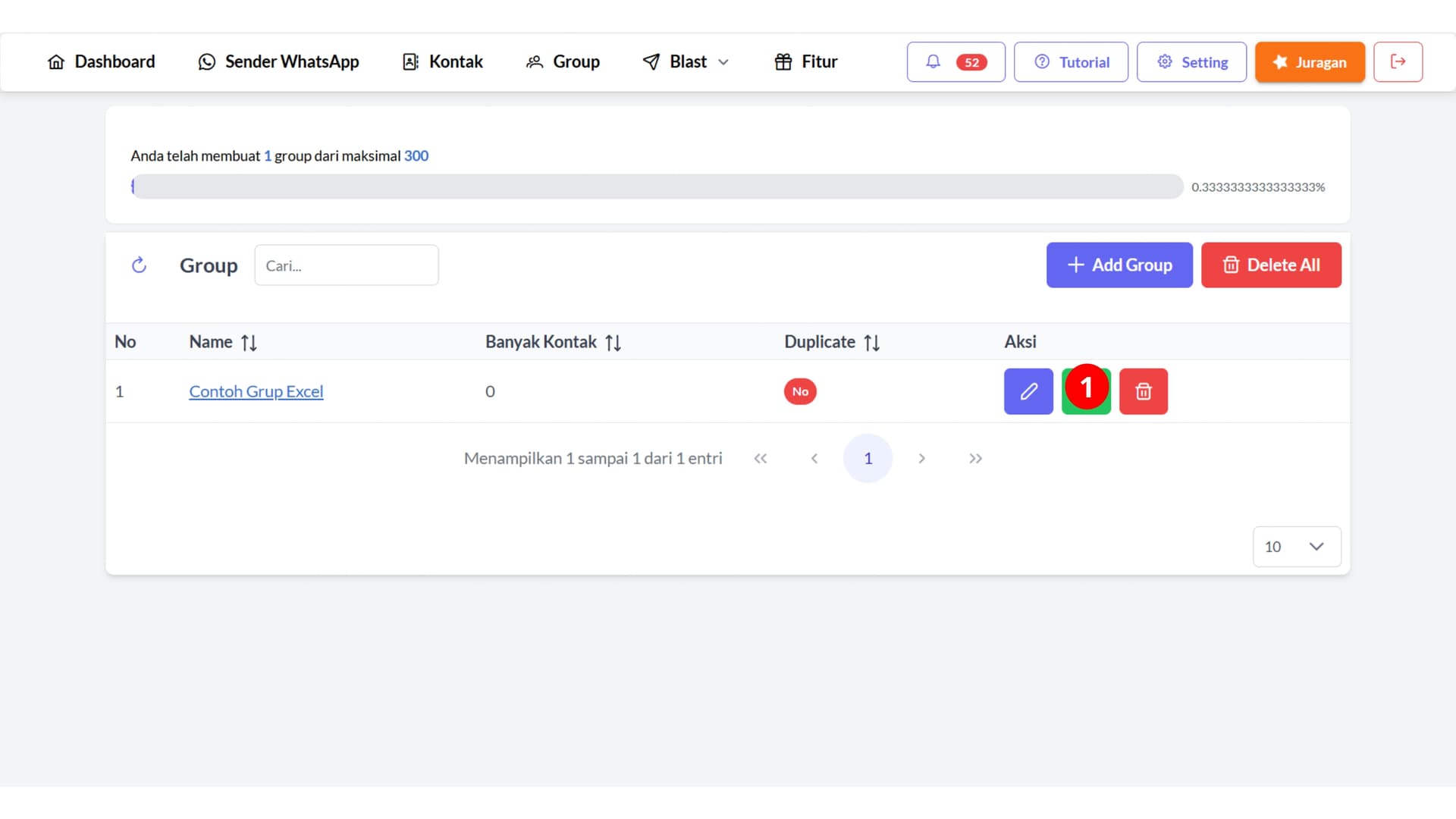The image size is (1456, 819).
Task: Focus the Cari search field
Action: tap(347, 265)
